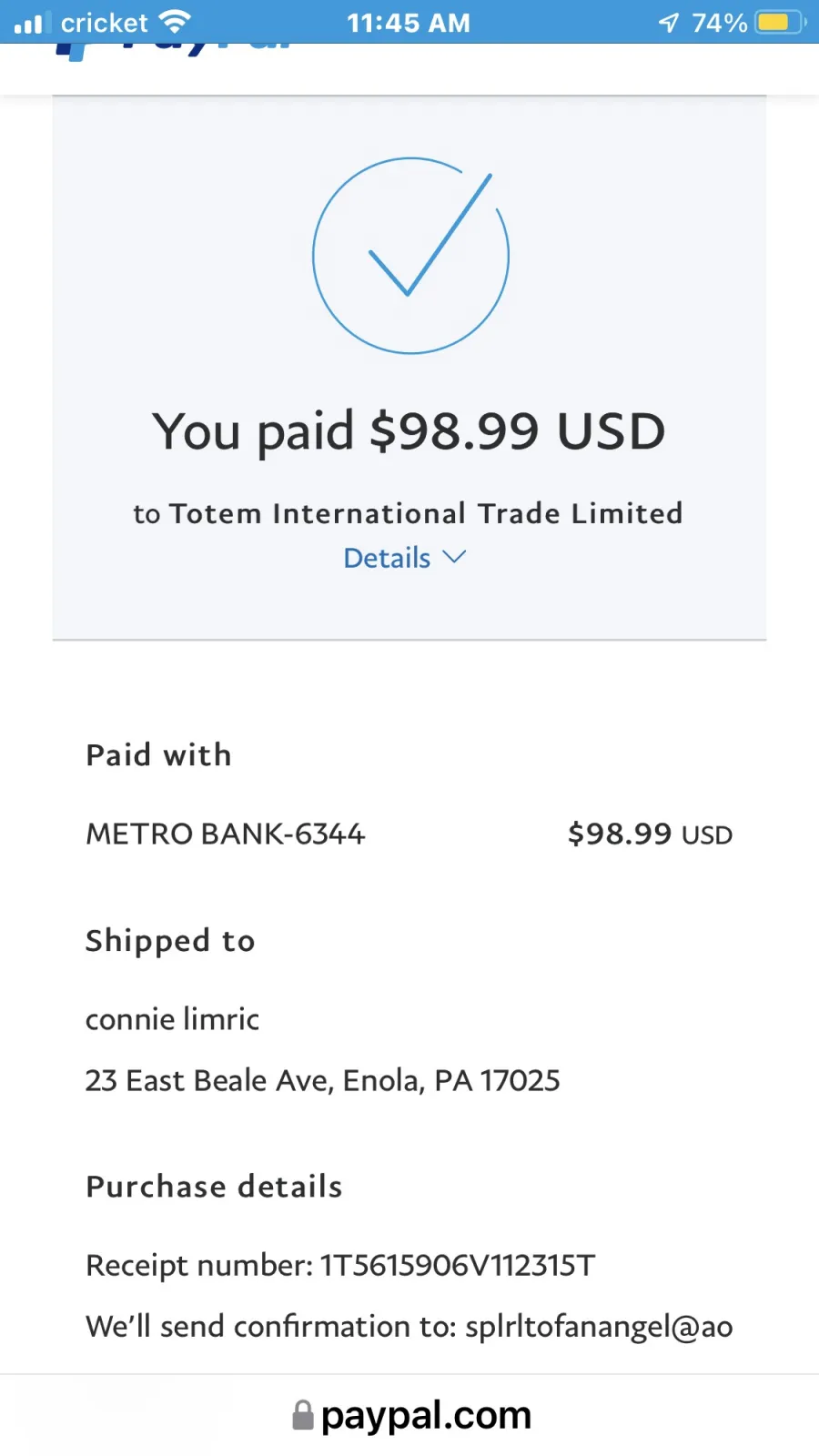Tap the Wi-Fi icon in the status bar
Image resolution: width=819 pixels, height=1456 pixels.
click(x=175, y=22)
